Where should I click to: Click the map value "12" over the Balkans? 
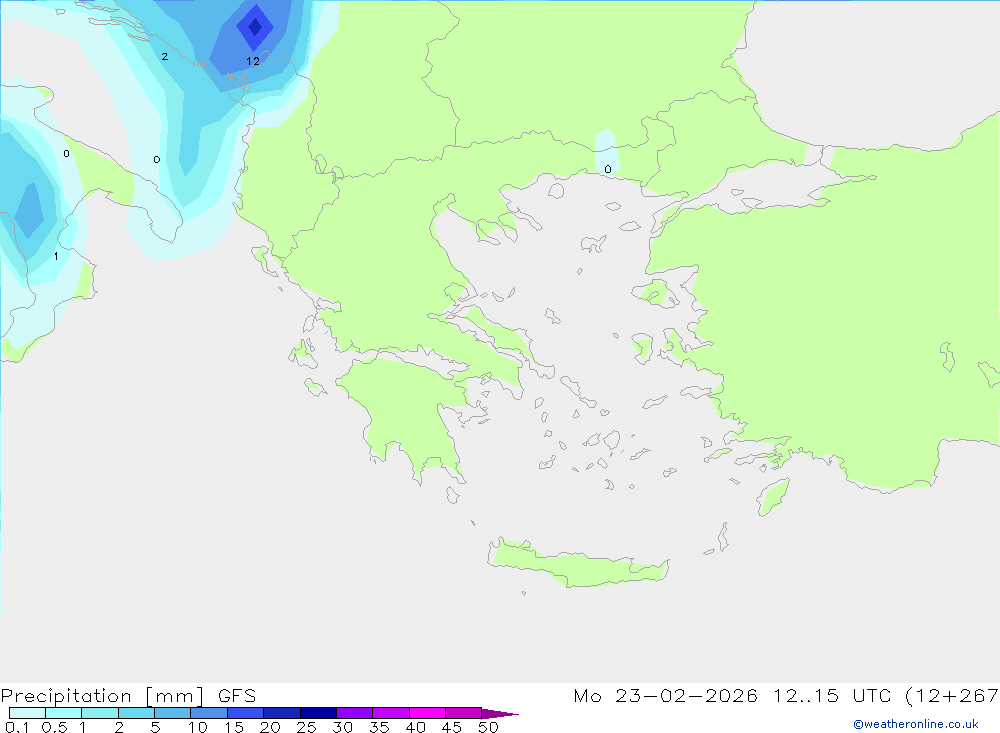pos(253,61)
